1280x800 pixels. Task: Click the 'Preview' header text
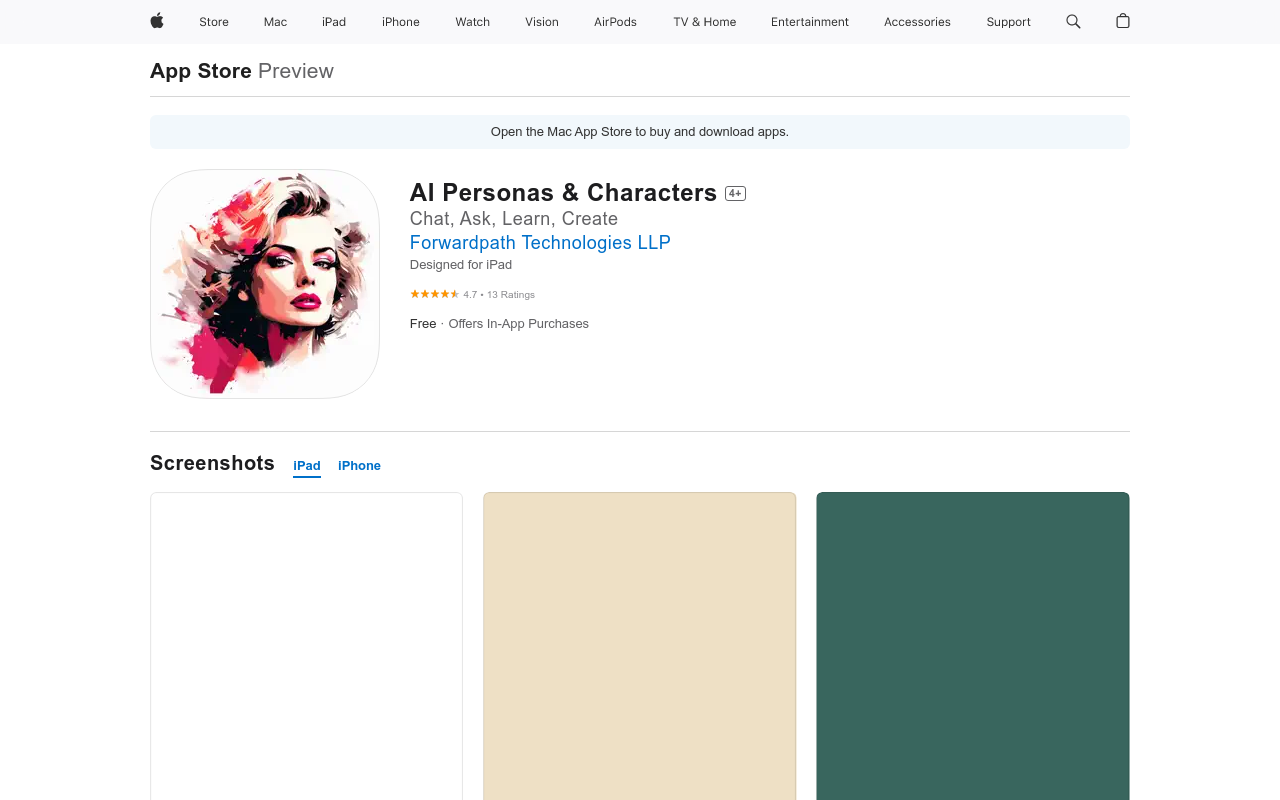296,71
